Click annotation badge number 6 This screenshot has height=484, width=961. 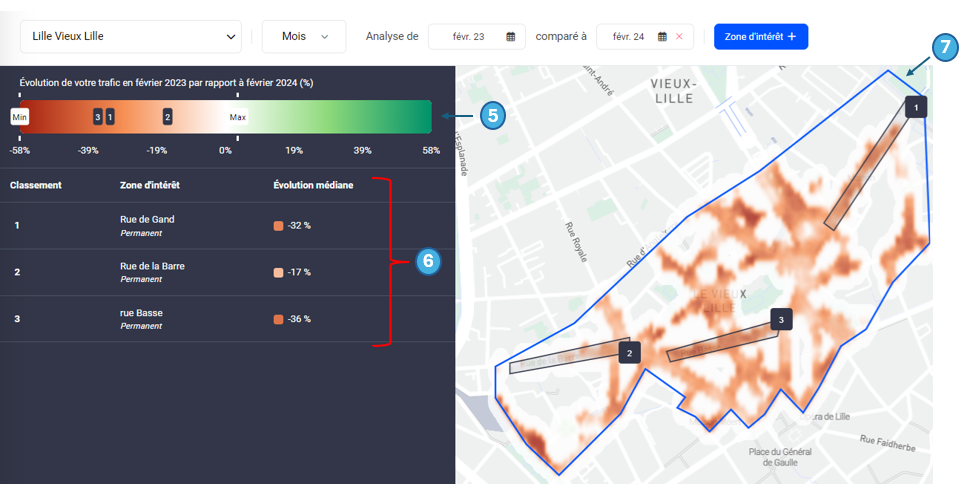click(x=427, y=261)
